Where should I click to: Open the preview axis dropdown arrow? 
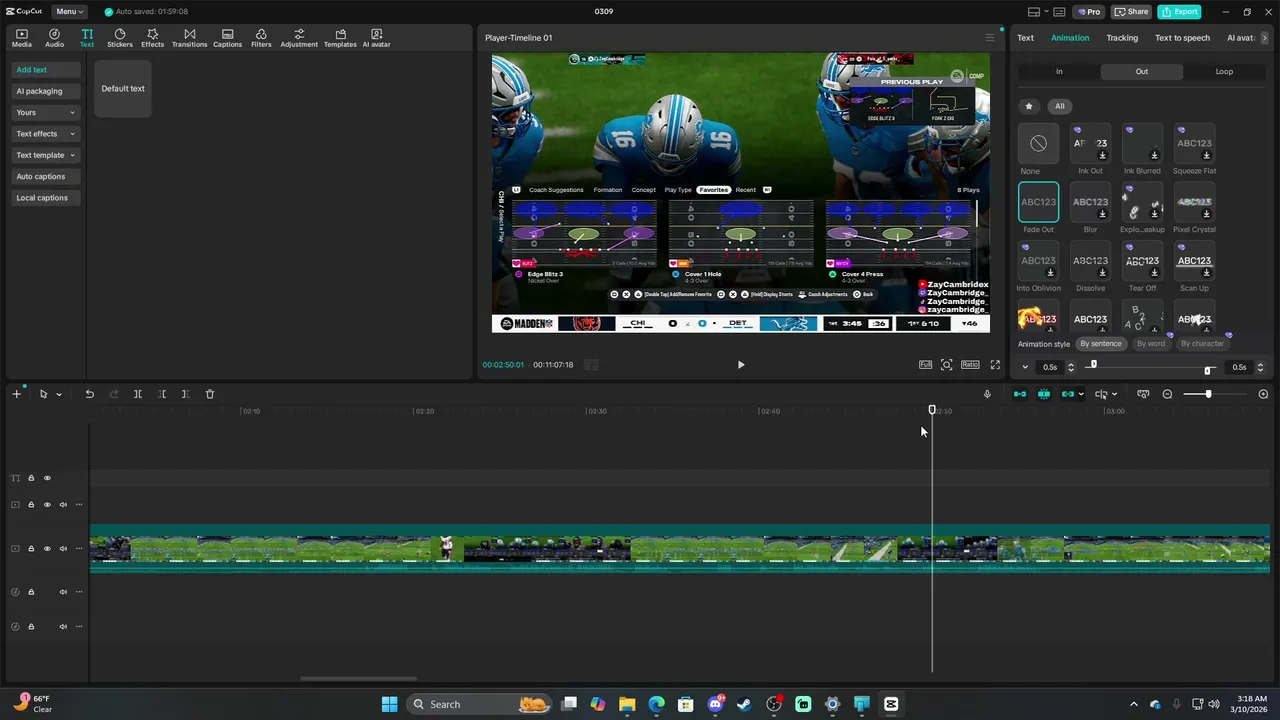tap(1114, 394)
